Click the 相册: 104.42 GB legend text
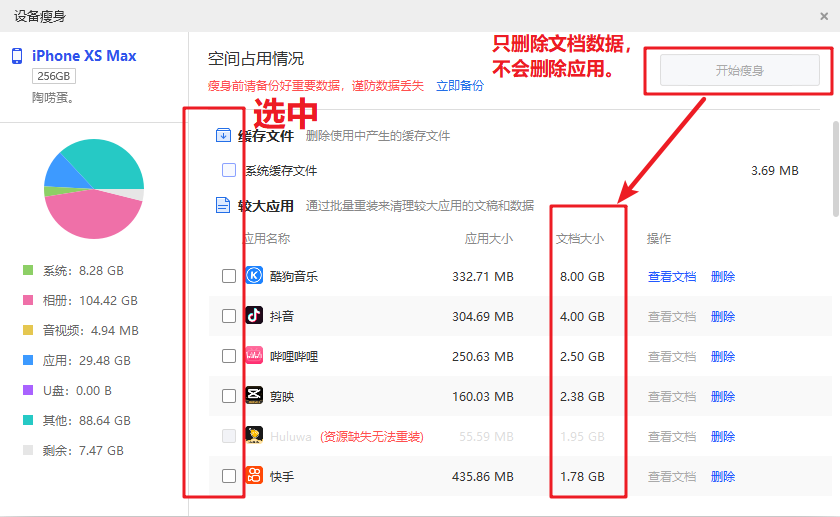Image resolution: width=840 pixels, height=517 pixels. (x=90, y=301)
